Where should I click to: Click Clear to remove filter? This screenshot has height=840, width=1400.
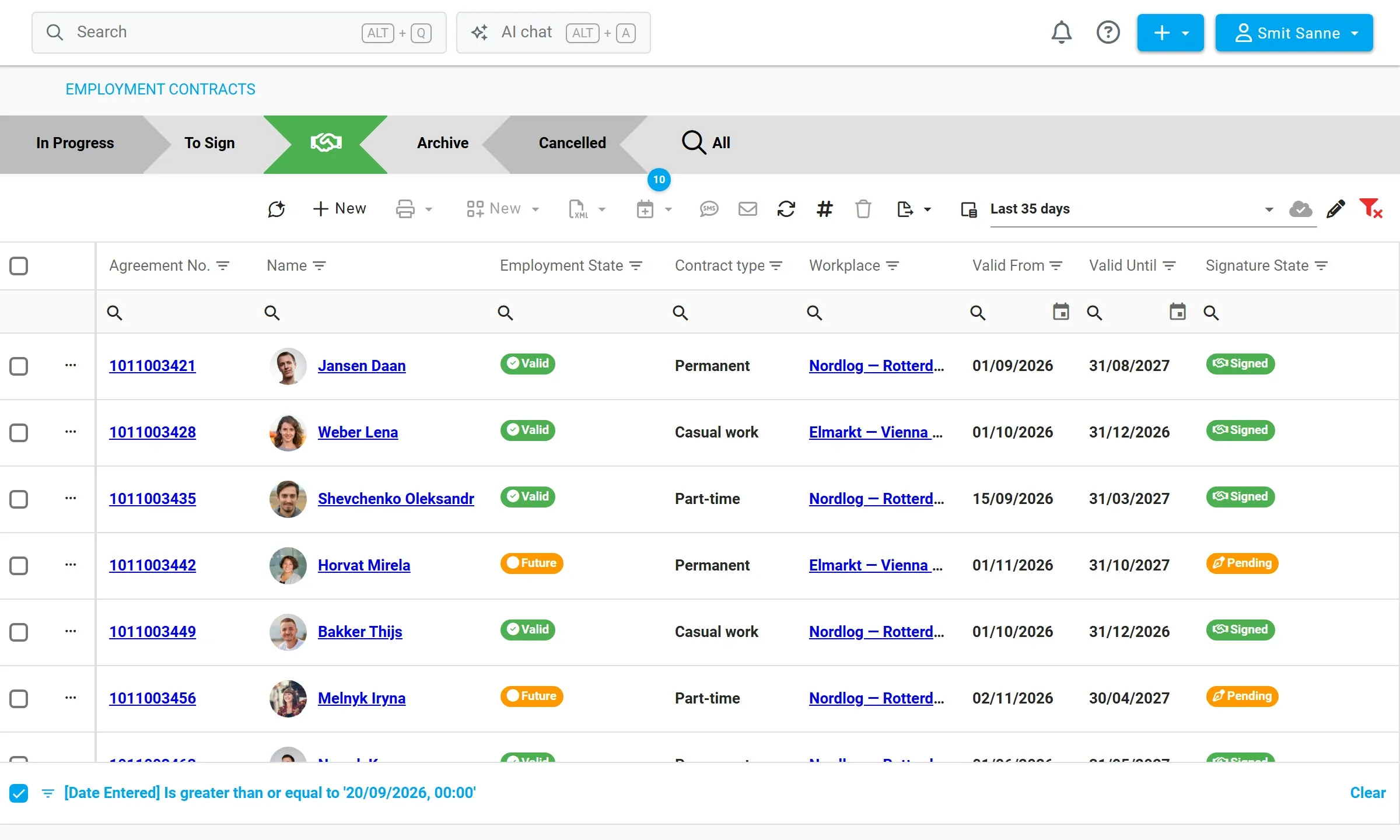coord(1367,793)
